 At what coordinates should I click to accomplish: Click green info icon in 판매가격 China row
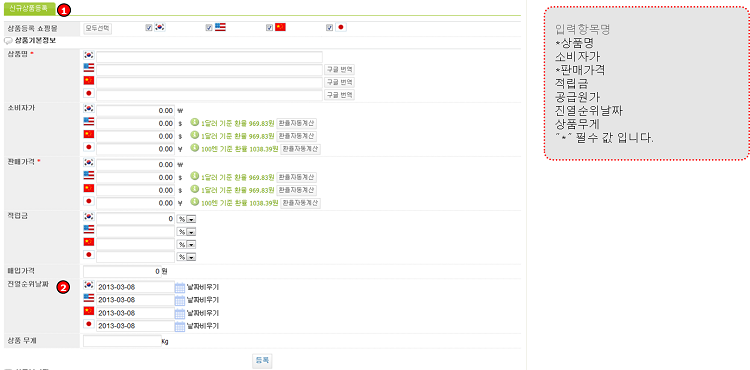coord(194,189)
